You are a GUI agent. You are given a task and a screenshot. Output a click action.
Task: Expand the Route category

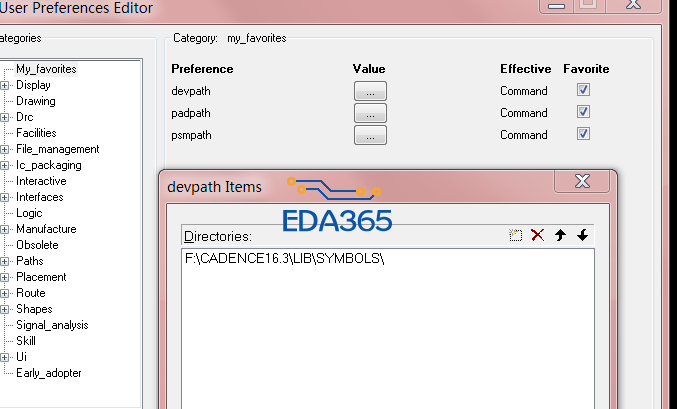pyautogui.click(x=4, y=293)
